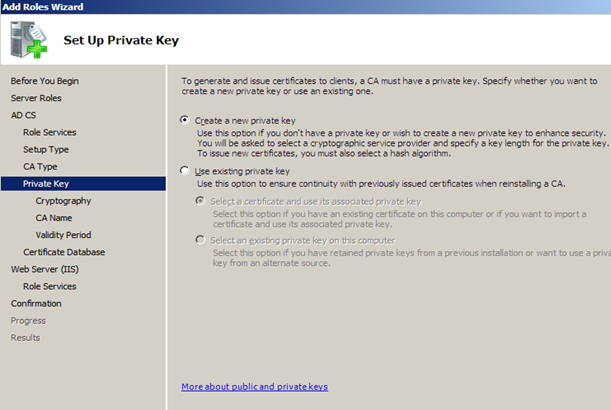Screen dimensions: 611x410
Task: Go to the 'CA Name' sub-step
Action: pos(54,218)
